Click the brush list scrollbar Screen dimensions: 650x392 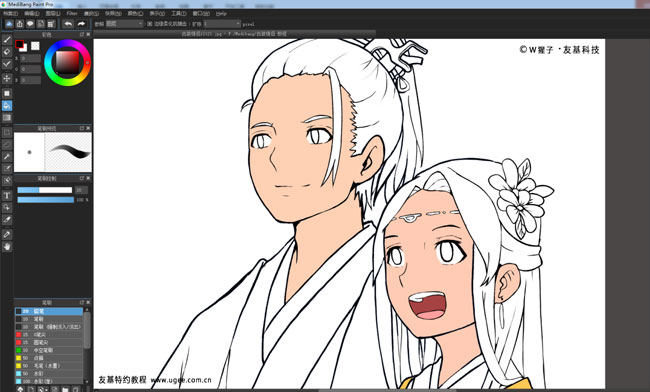(87, 330)
